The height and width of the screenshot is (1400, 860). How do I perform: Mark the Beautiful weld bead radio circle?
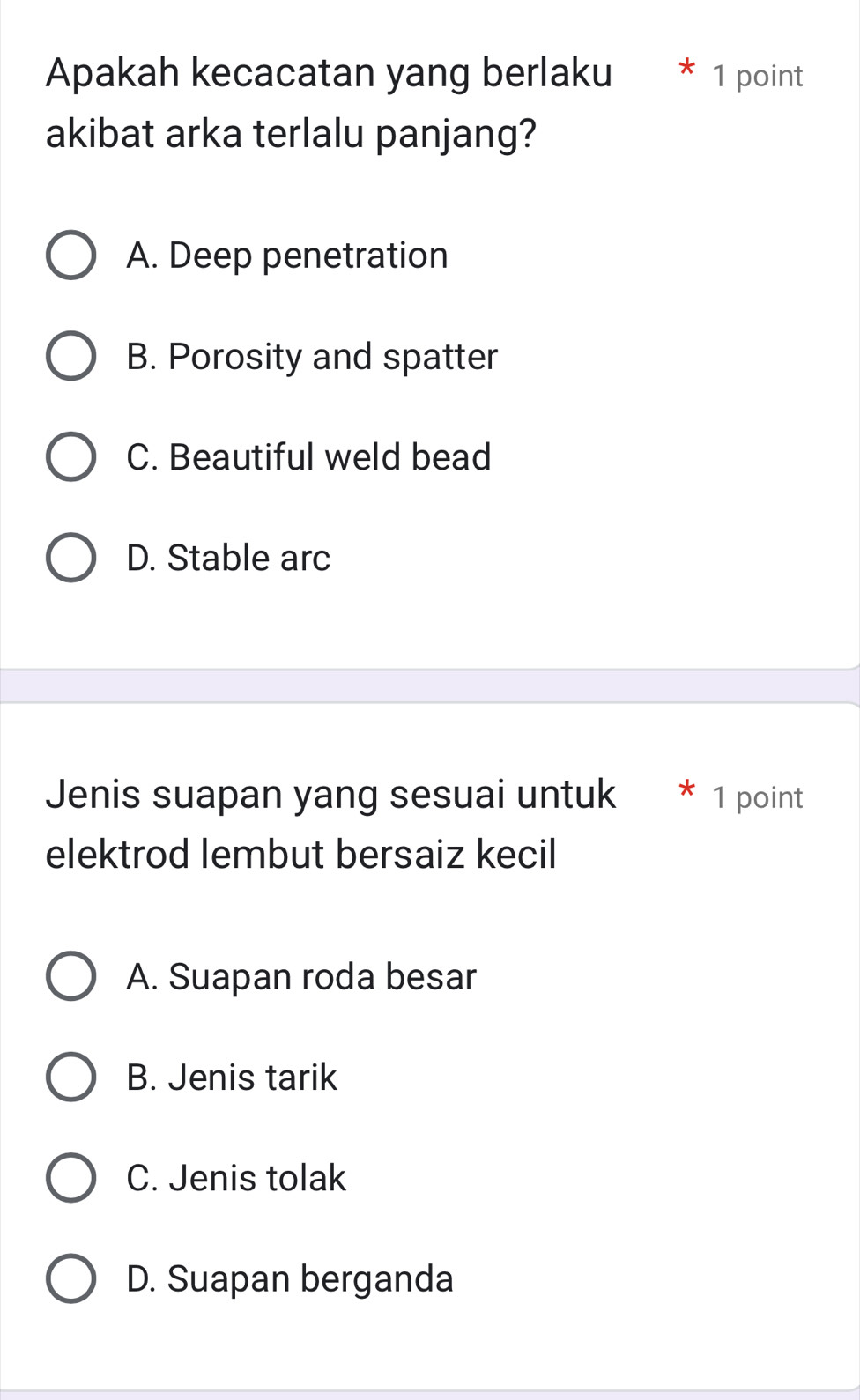point(70,457)
